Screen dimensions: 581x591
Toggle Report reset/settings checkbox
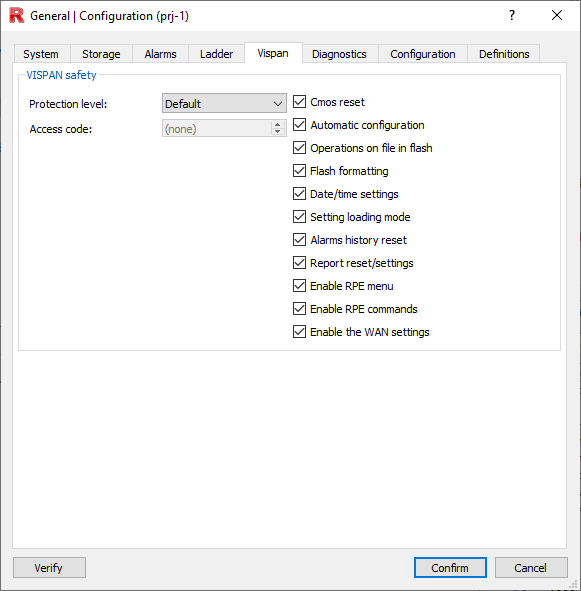(x=299, y=263)
